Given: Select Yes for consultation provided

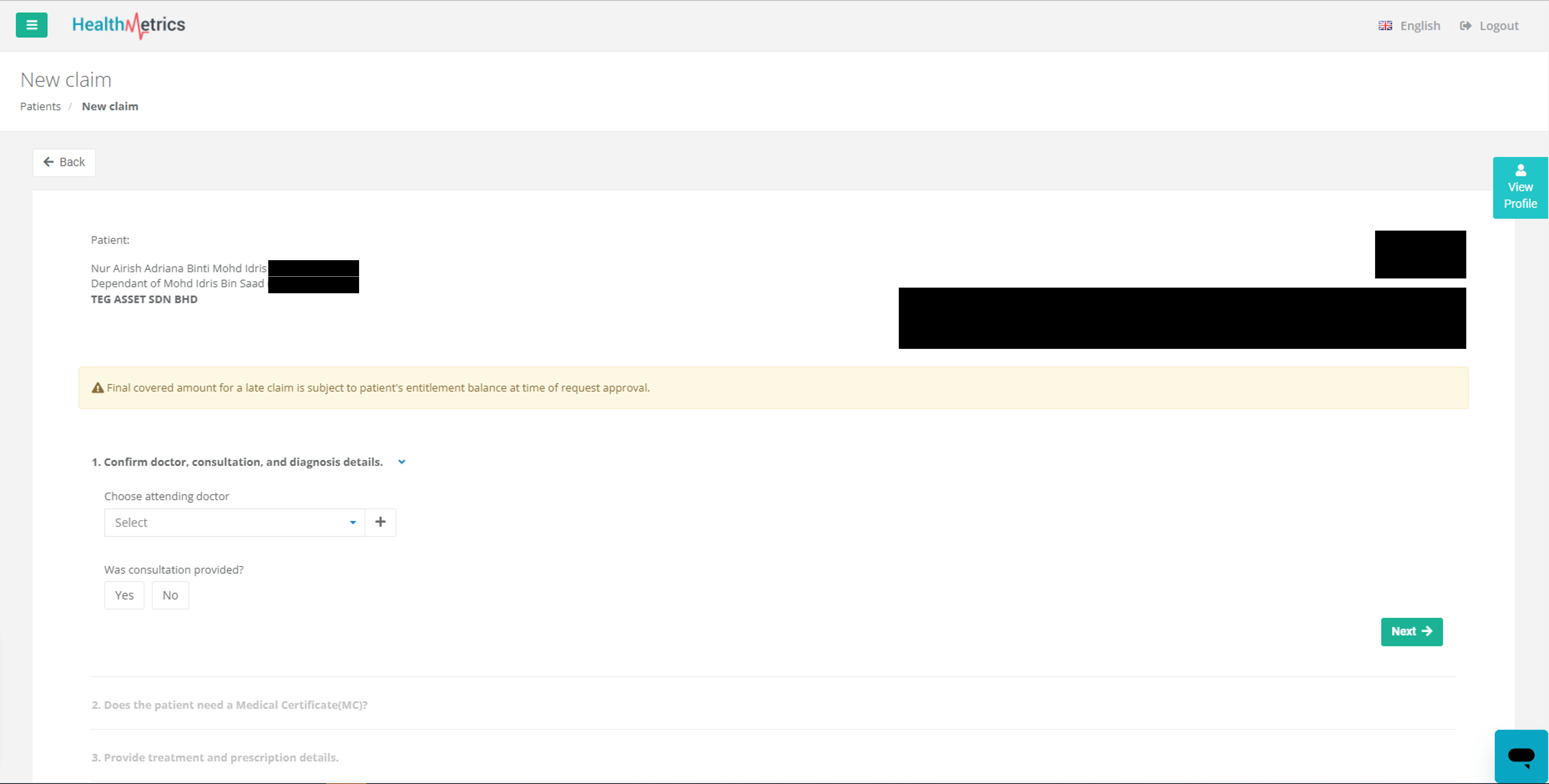Looking at the screenshot, I should (124, 595).
